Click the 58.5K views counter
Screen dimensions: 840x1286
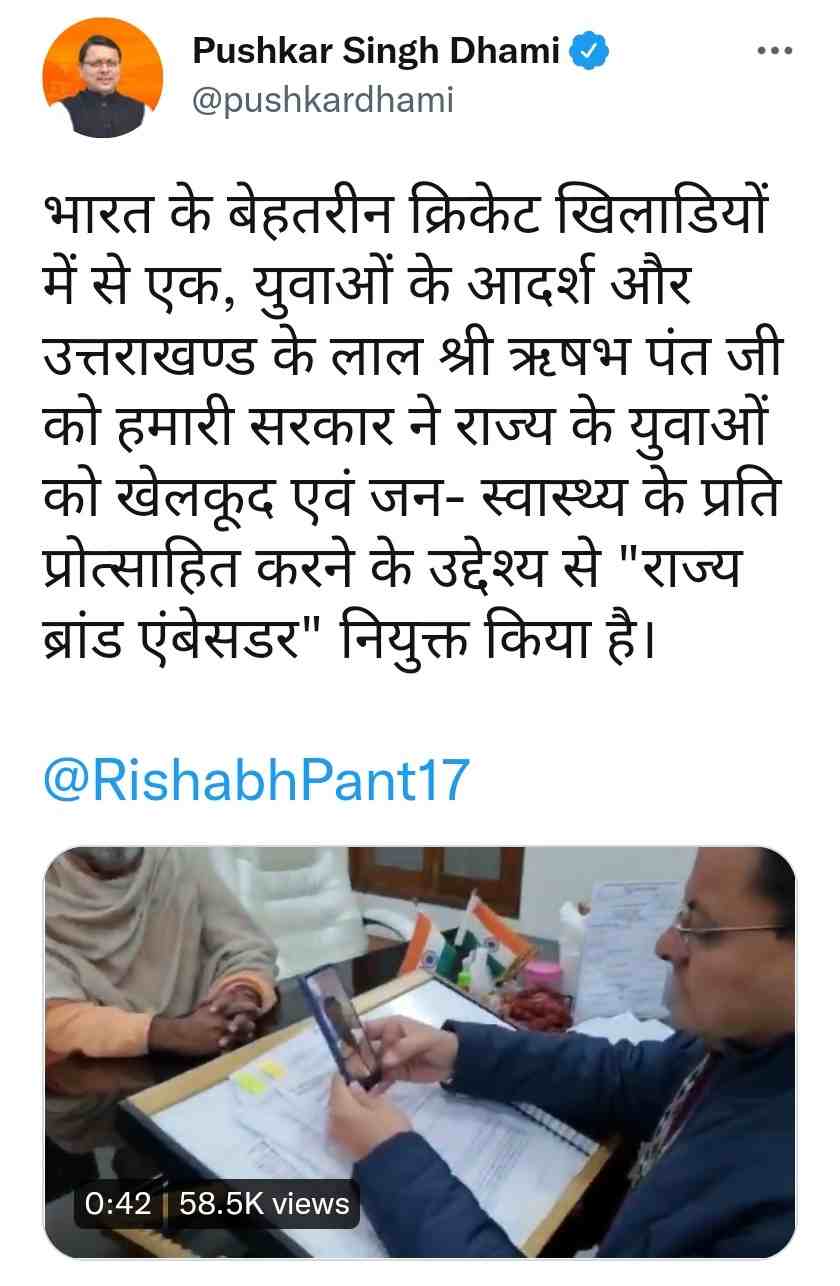(x=264, y=1203)
